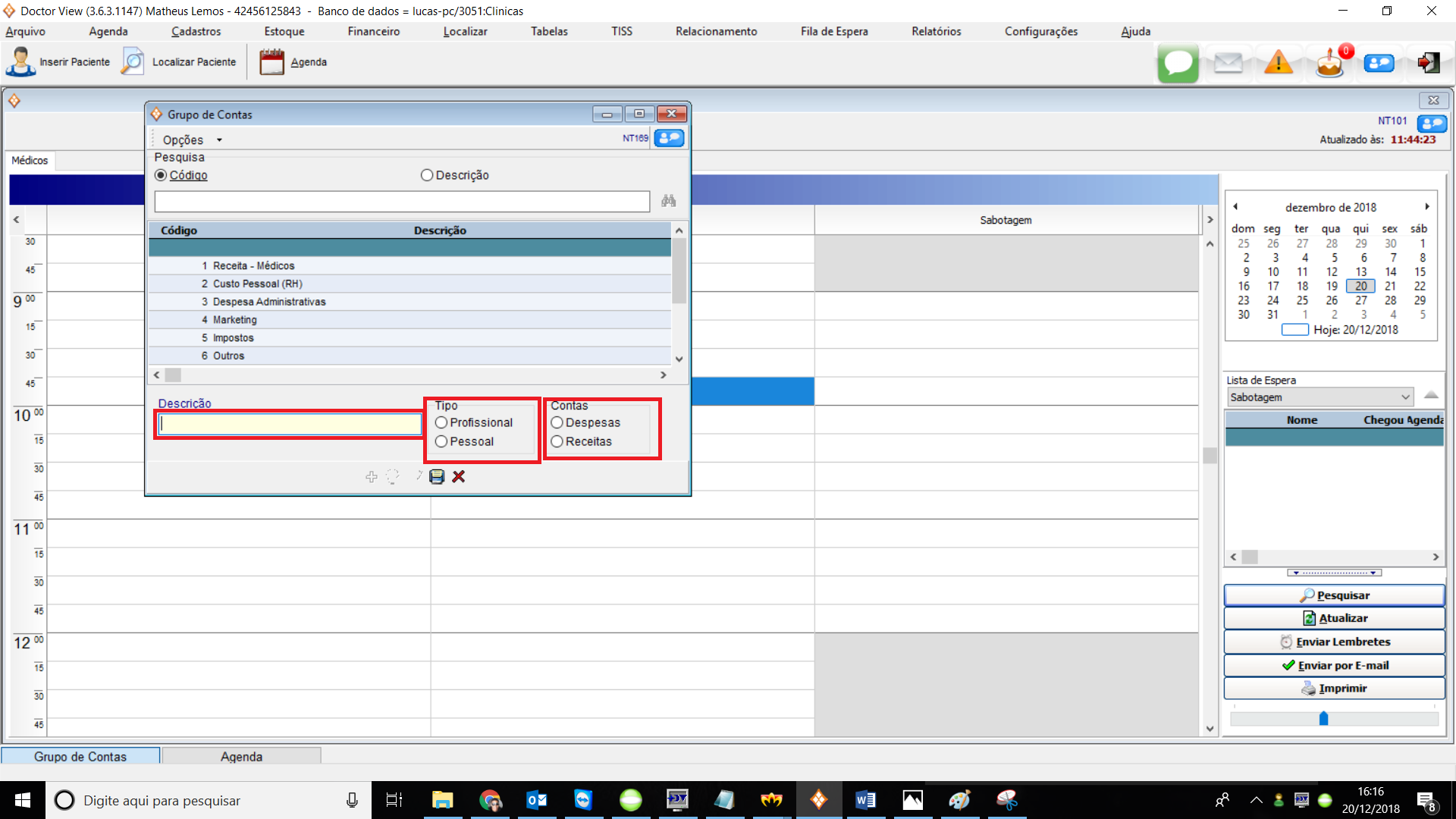
Task: Click the Enviar Lembretes button
Action: [1334, 642]
